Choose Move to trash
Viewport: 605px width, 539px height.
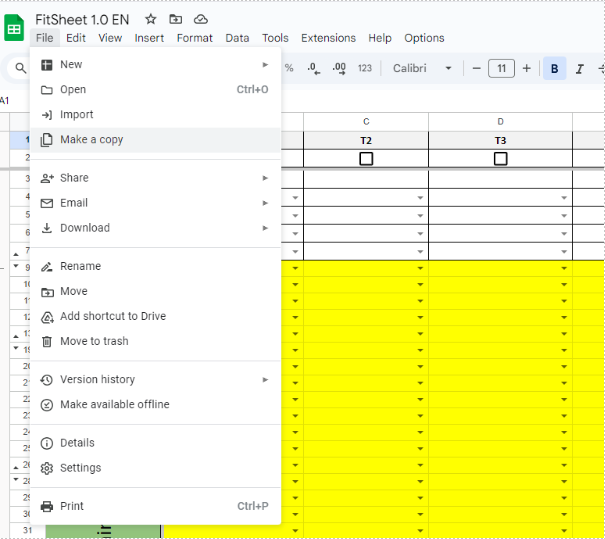click(x=94, y=341)
